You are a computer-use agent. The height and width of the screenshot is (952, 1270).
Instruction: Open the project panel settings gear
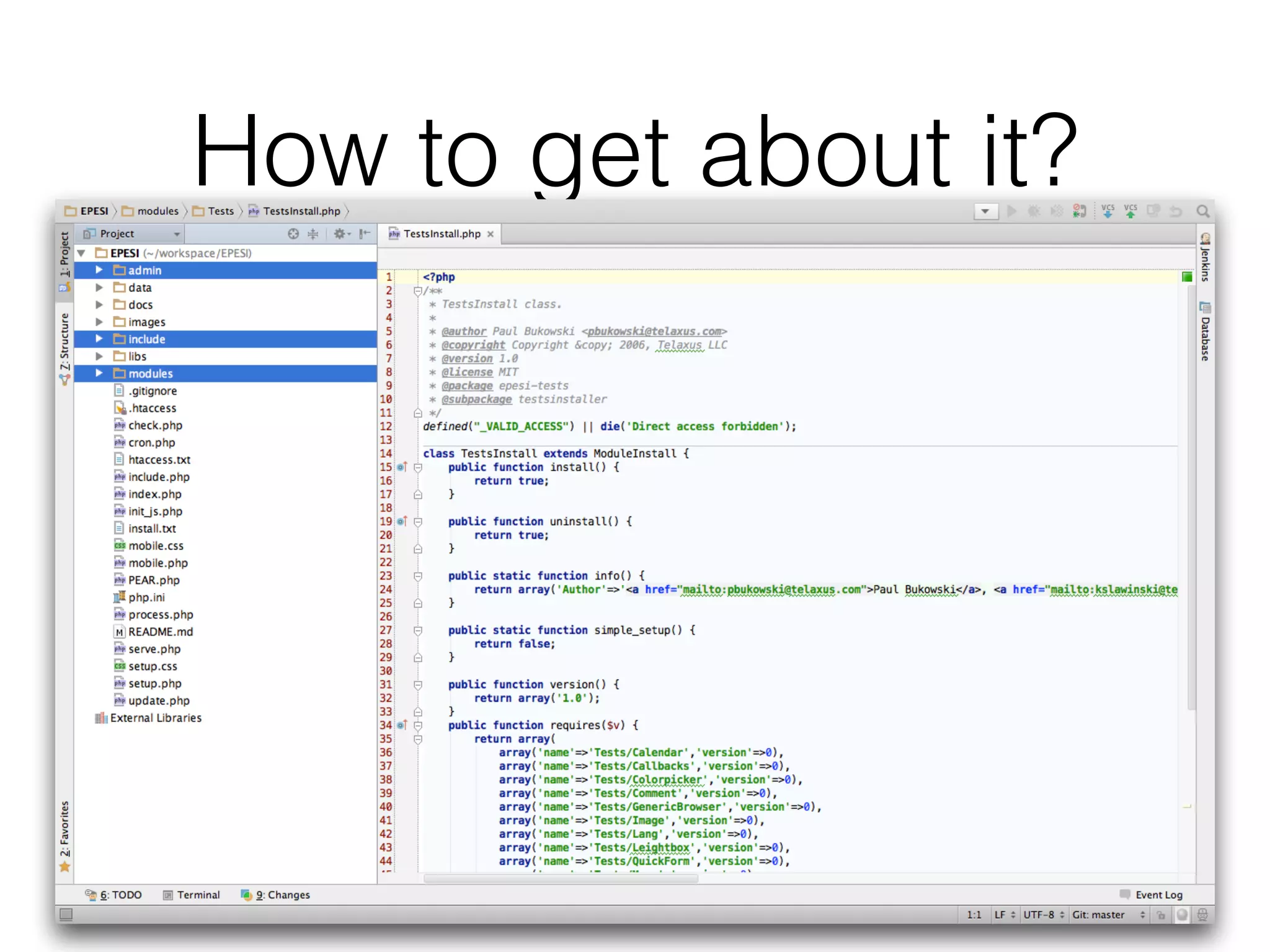pyautogui.click(x=341, y=234)
